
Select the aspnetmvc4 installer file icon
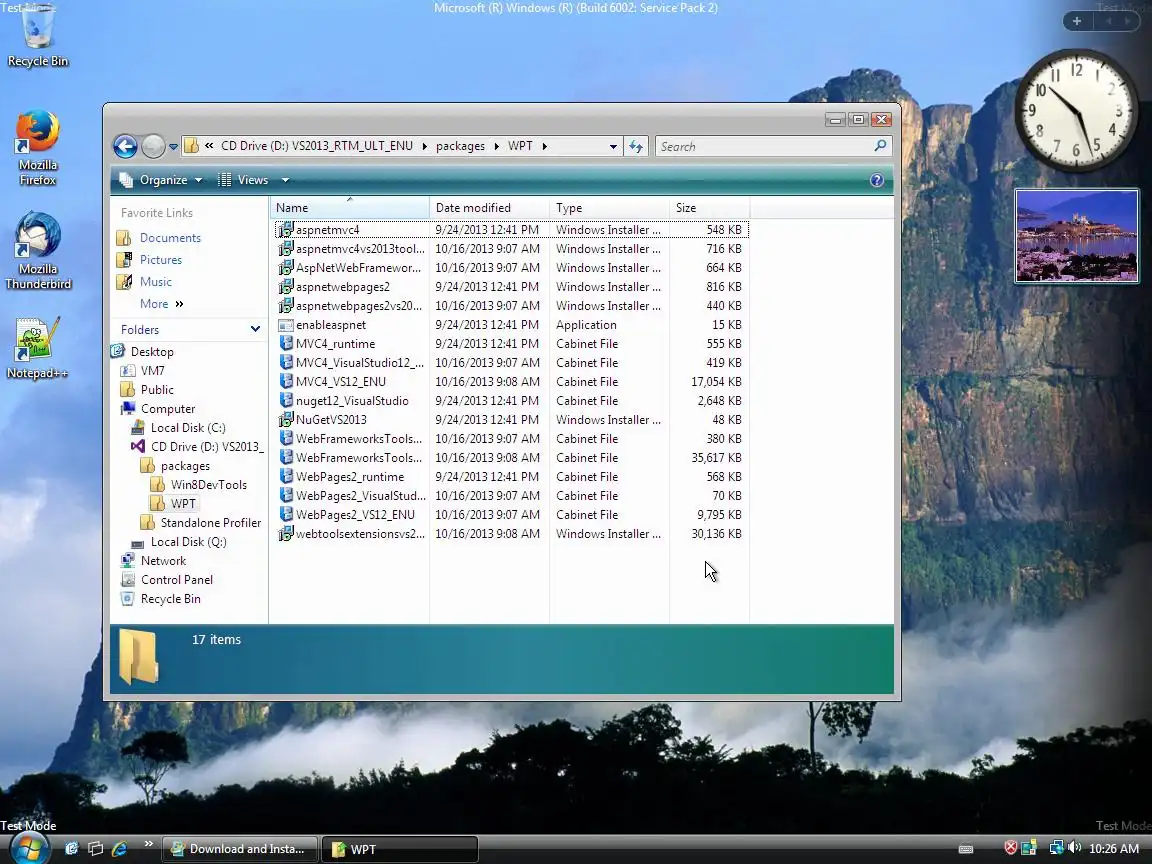point(285,229)
